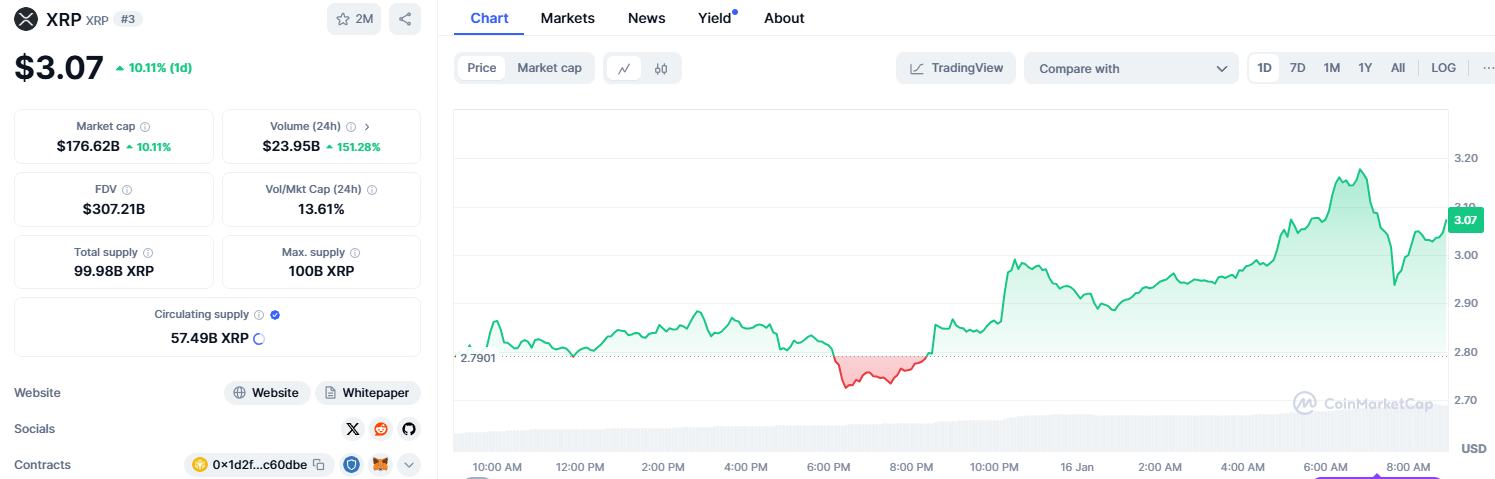
Task: Click the BNB chain icon in contract
Action: coord(200,465)
